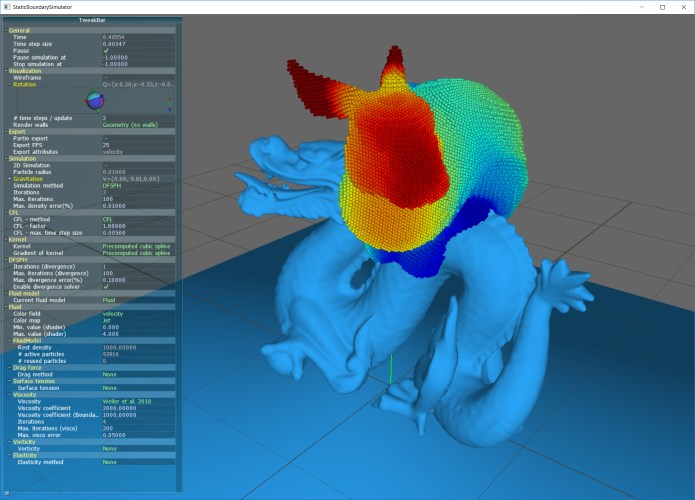Select Stop simulation at value field

point(139,64)
